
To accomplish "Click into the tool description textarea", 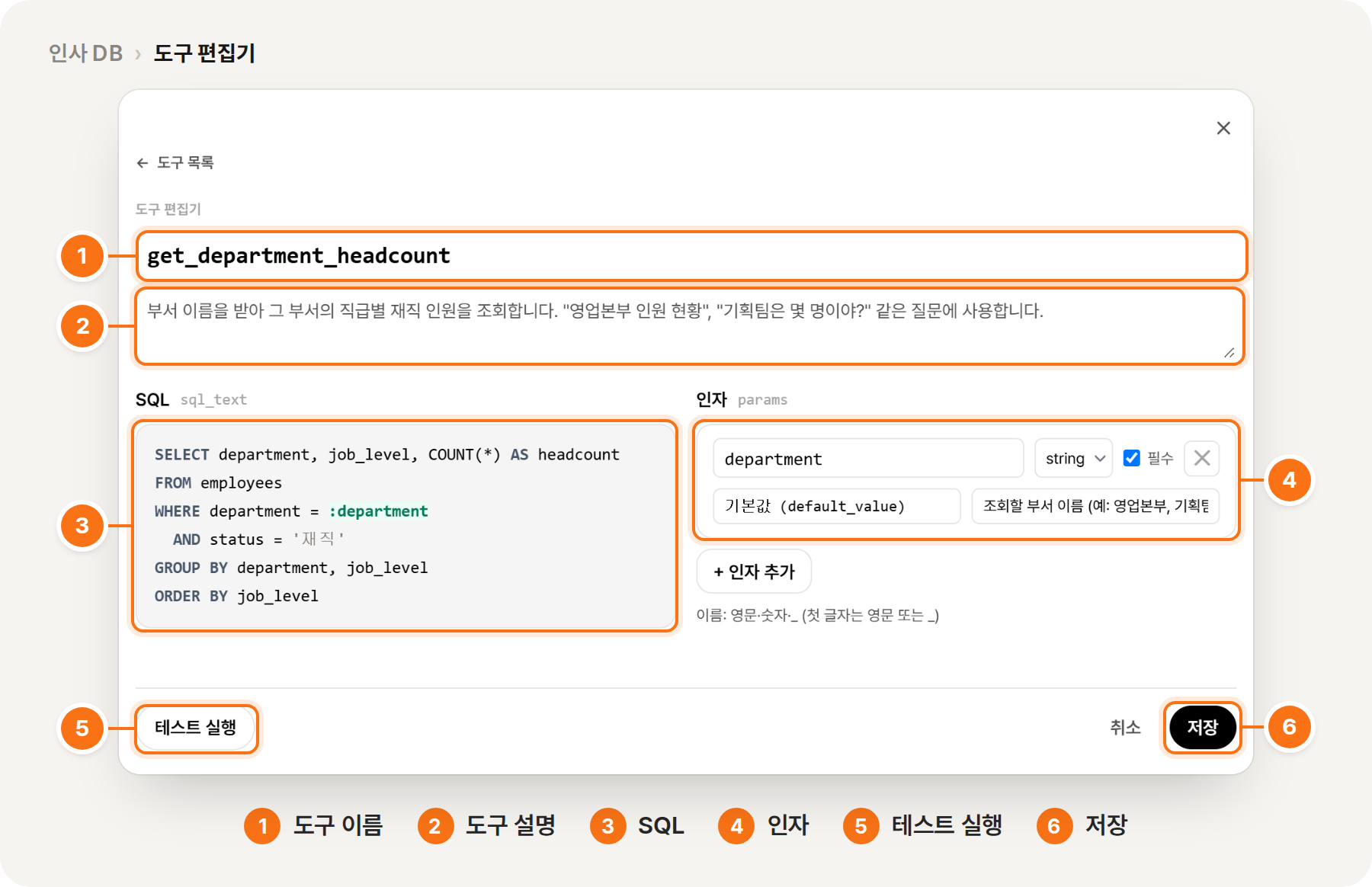I will [x=690, y=326].
